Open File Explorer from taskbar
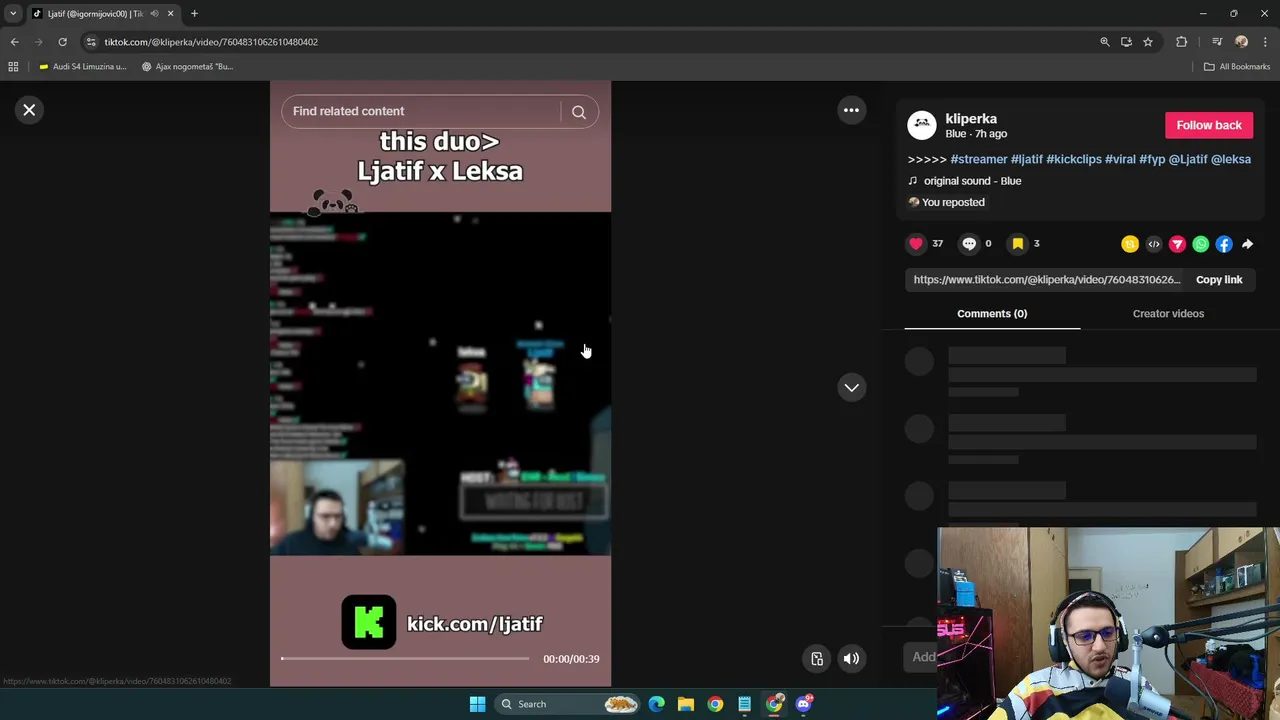Screen dimensions: 1280x720 pos(686,704)
